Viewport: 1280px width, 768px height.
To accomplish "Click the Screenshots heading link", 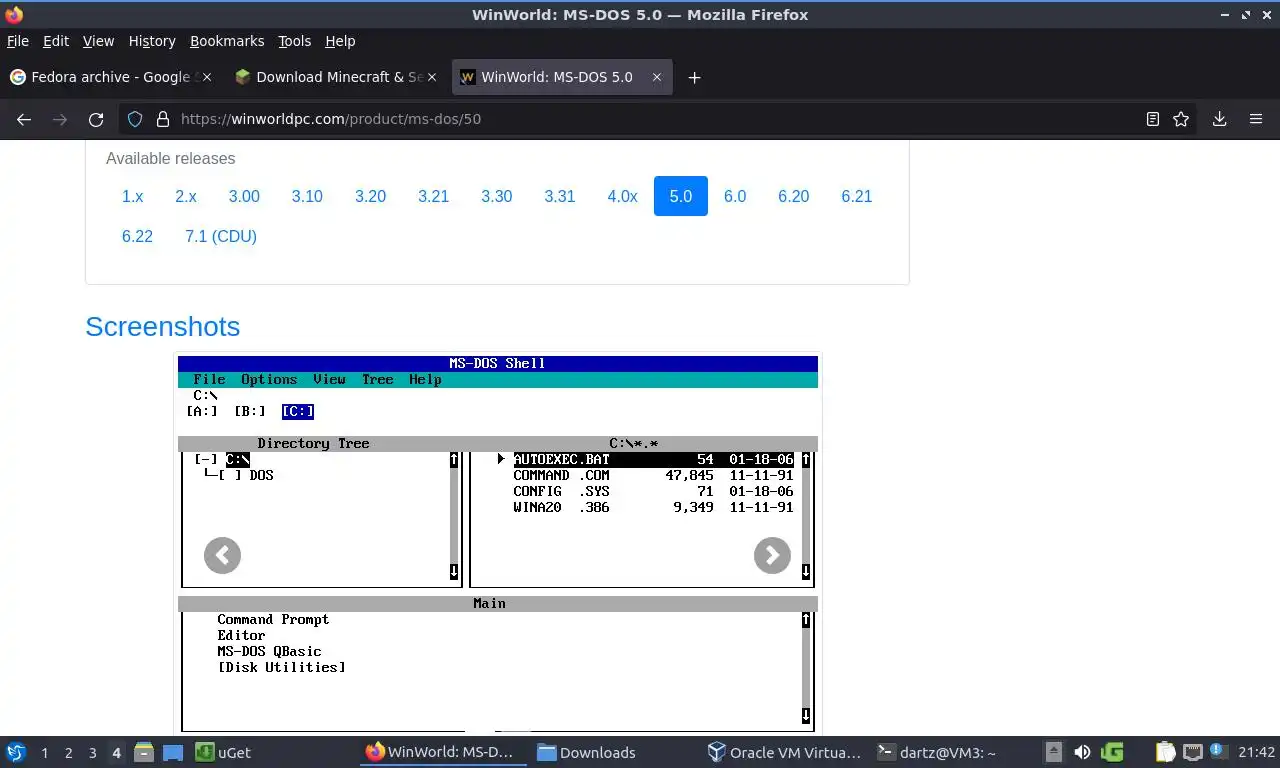I will pos(162,327).
